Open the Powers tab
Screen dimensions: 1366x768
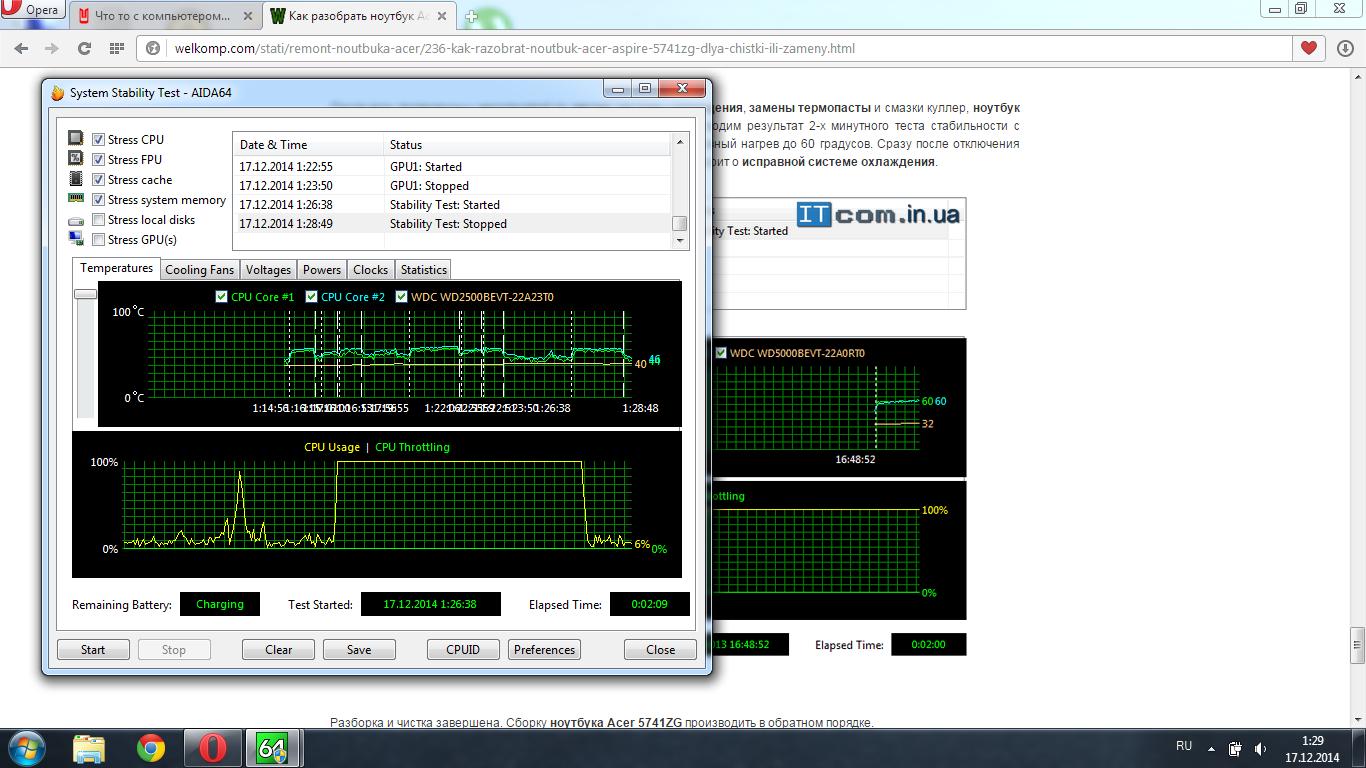tap(322, 270)
